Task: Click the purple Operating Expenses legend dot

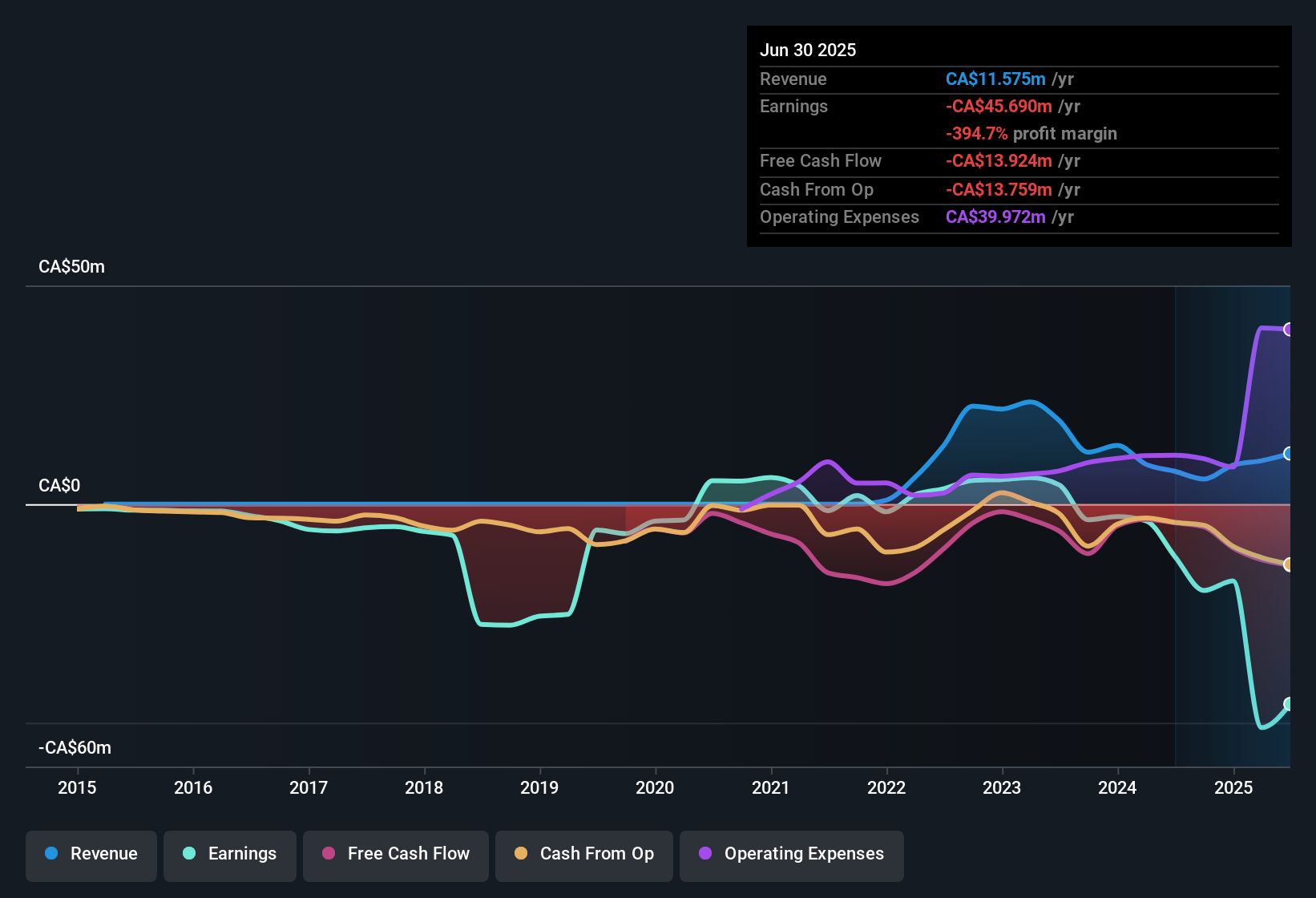Action: pos(705,854)
